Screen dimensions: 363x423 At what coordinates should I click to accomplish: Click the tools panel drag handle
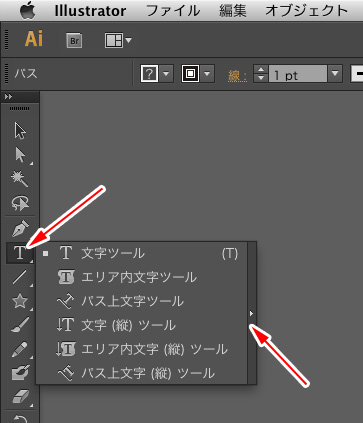tap(19, 109)
